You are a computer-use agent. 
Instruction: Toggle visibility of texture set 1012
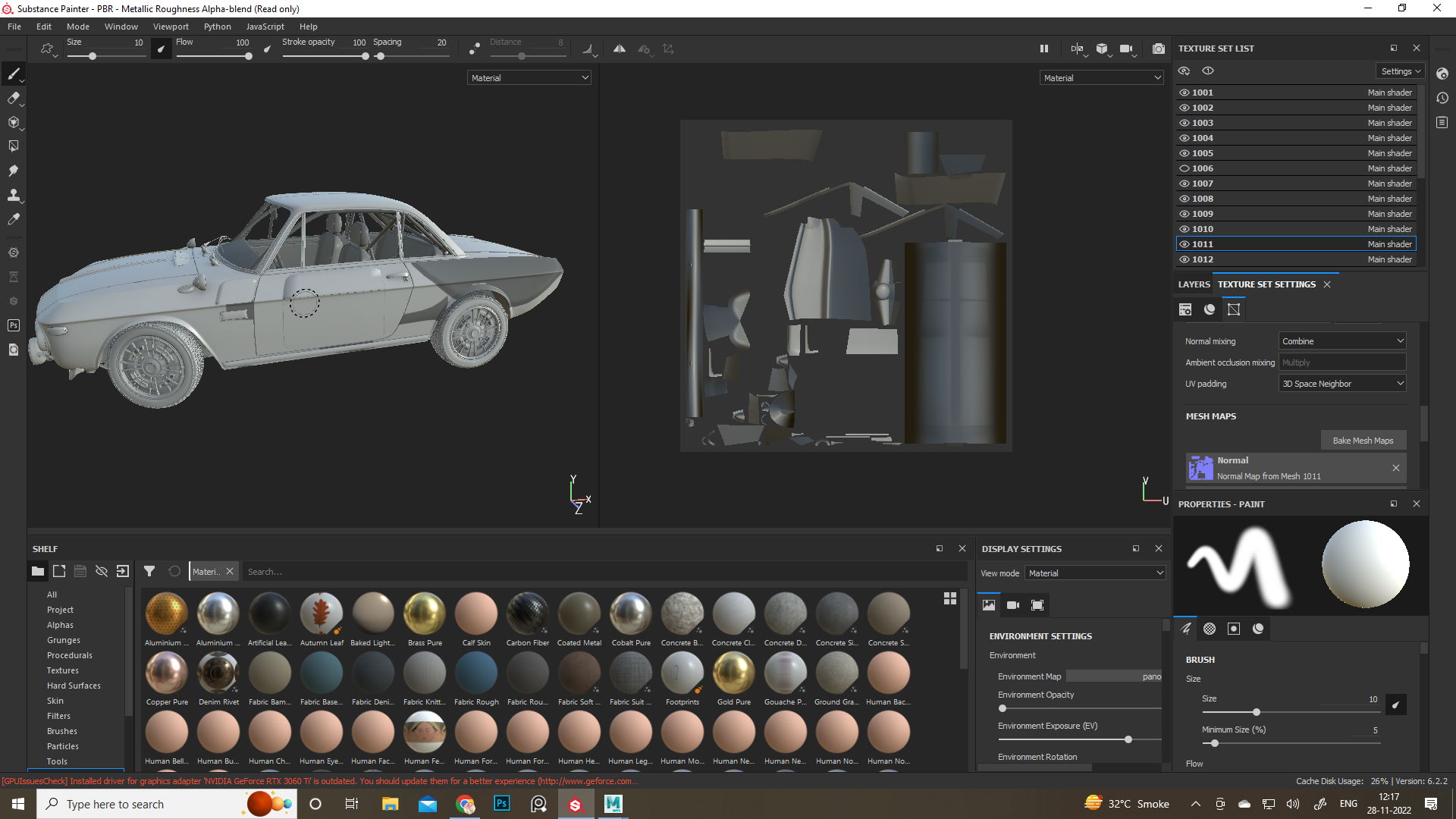click(1184, 259)
